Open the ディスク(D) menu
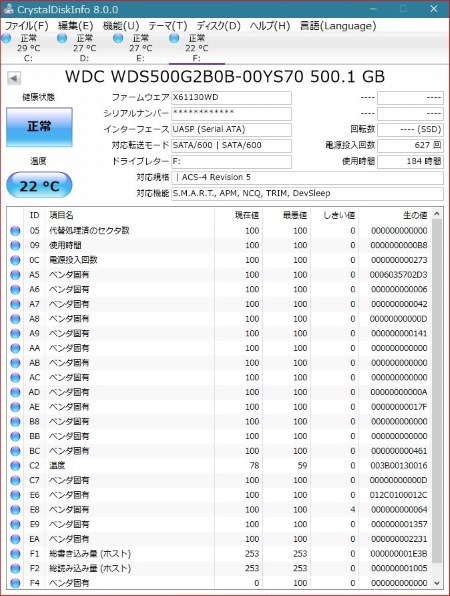The width and height of the screenshot is (450, 596). click(219, 26)
